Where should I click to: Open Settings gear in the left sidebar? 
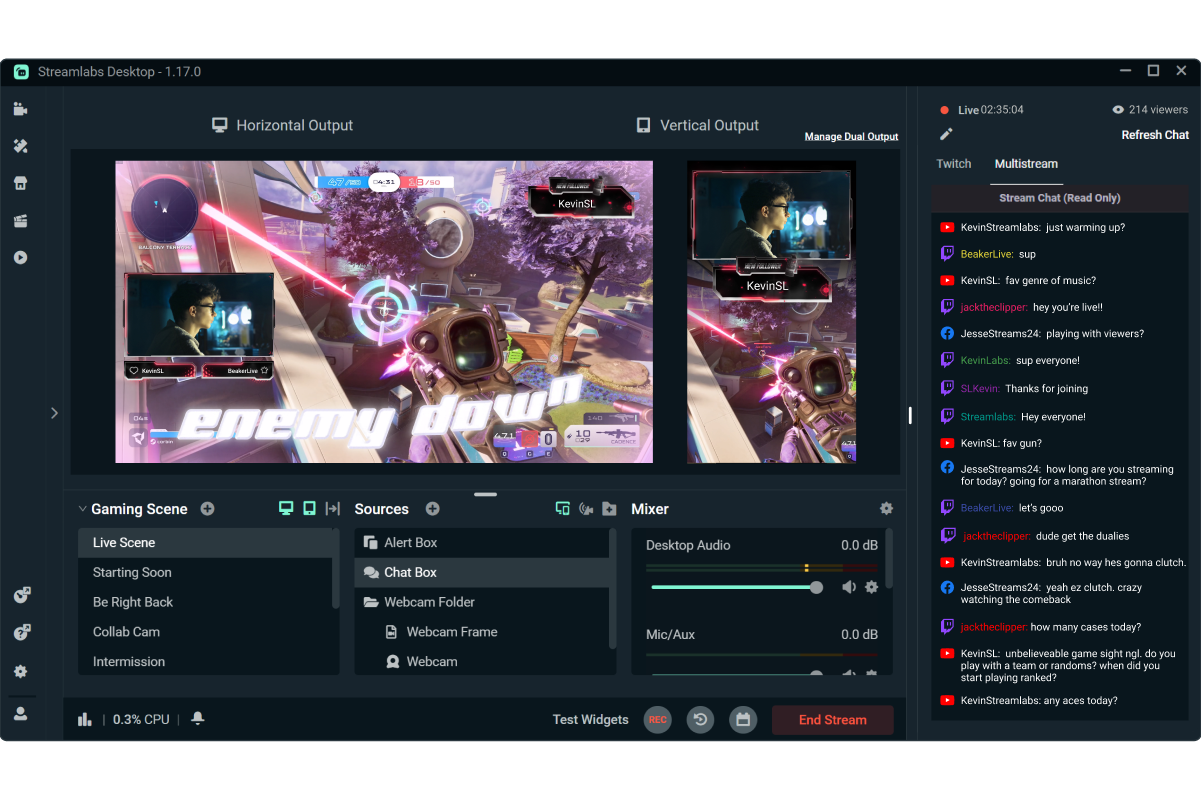pyautogui.click(x=20, y=672)
